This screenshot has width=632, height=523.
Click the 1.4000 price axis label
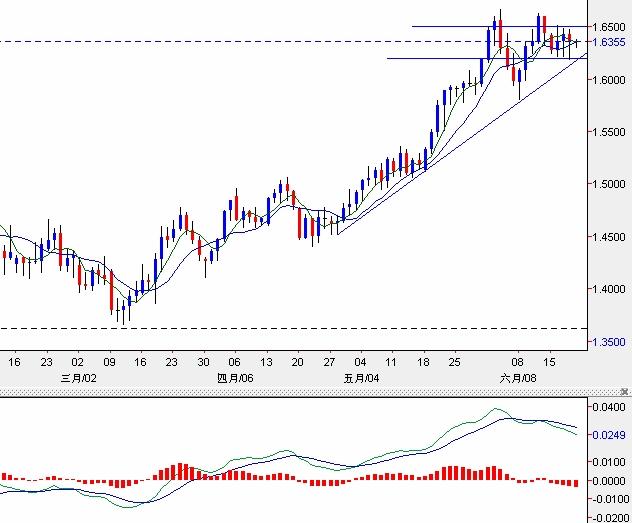(609, 289)
